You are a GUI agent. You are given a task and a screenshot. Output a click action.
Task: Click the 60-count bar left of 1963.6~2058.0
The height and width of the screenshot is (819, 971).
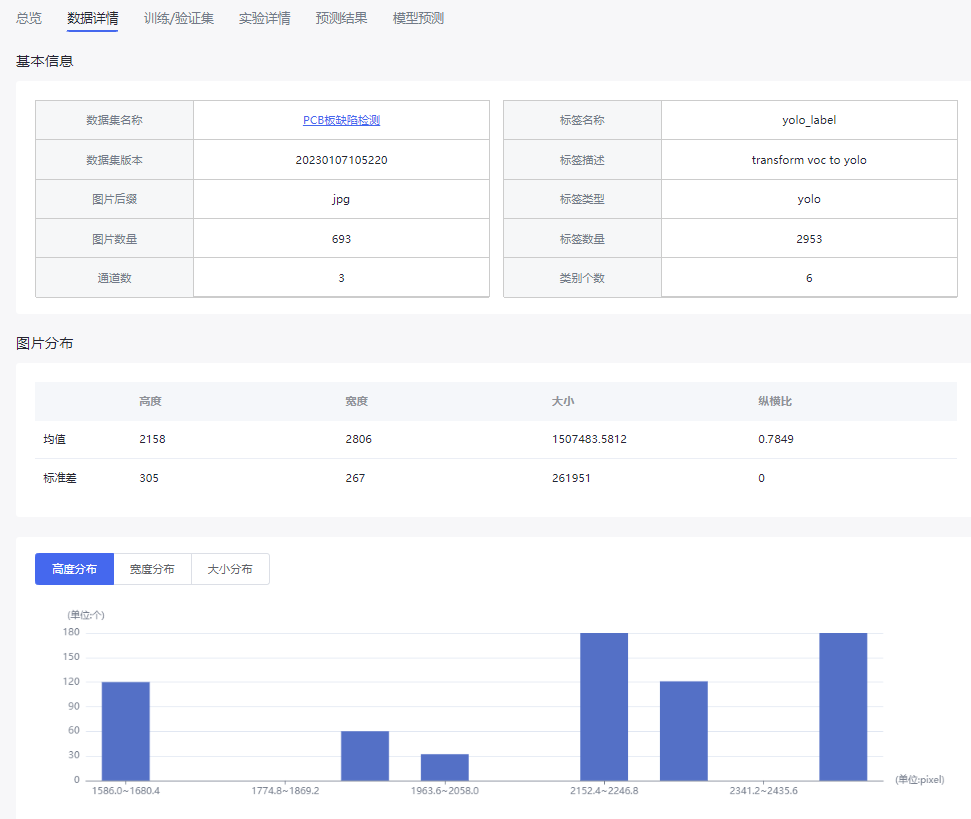click(x=365, y=756)
